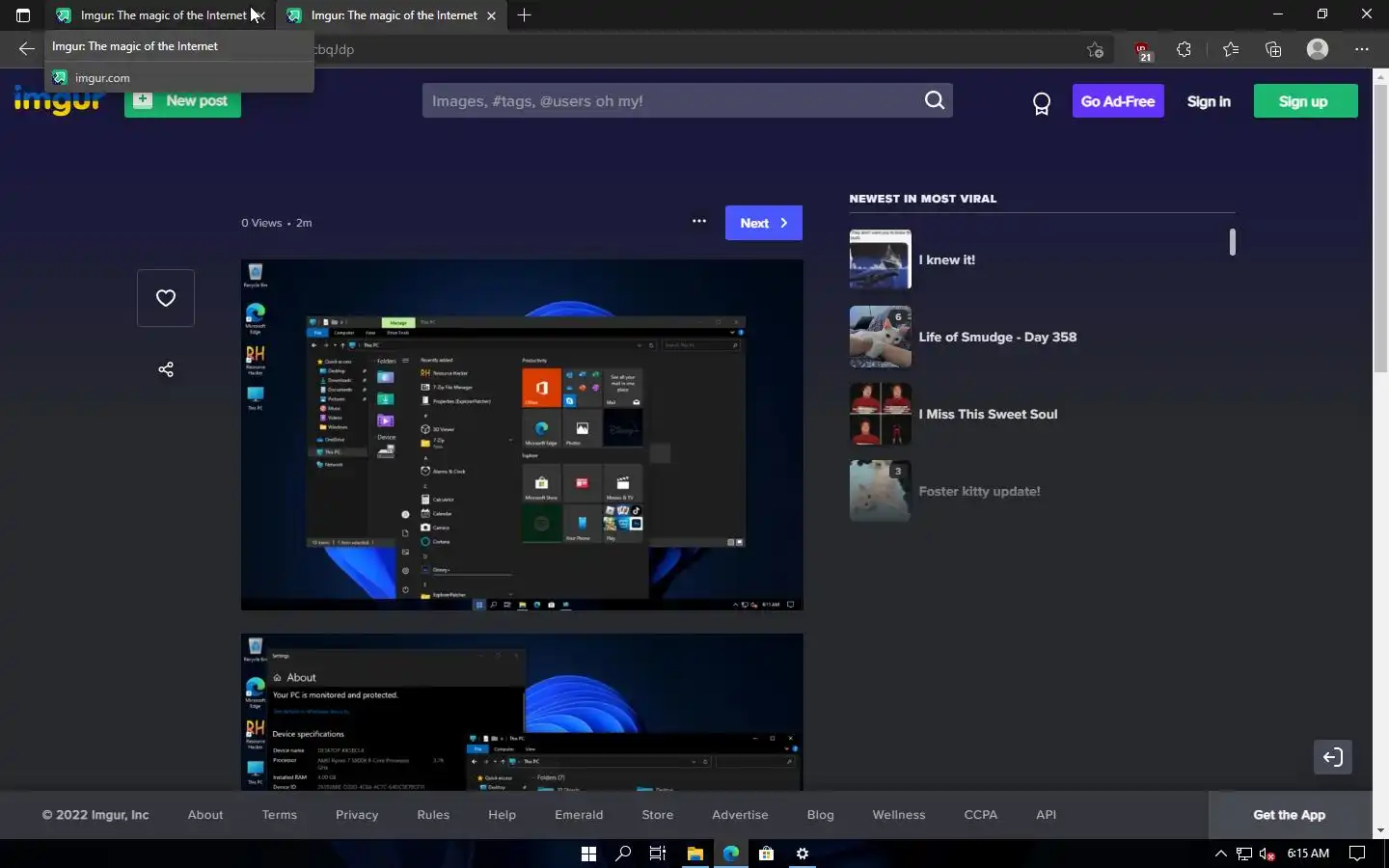Viewport: 1389px width, 868px height.
Task: Open the Advertise footer link
Action: 740,815
